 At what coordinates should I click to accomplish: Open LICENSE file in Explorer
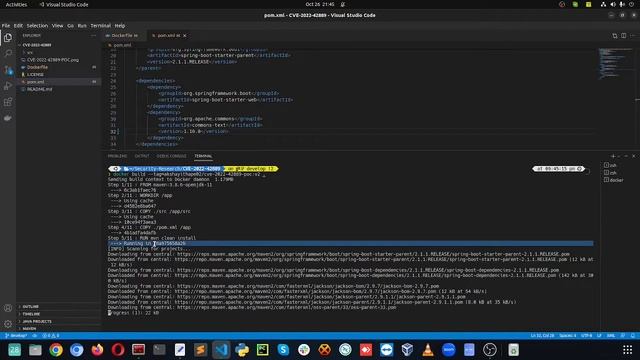(x=58, y=74)
